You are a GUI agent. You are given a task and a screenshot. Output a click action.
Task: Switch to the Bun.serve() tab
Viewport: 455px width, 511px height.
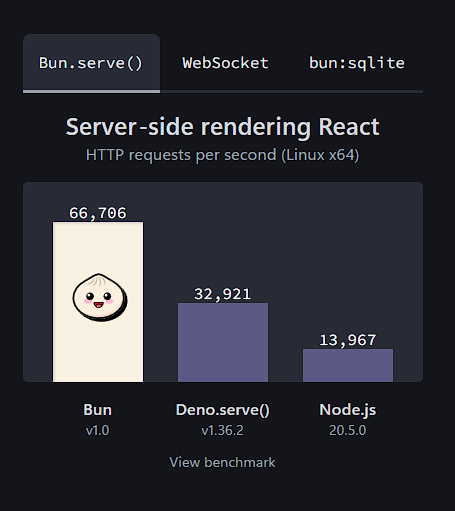pyautogui.click(x=91, y=63)
